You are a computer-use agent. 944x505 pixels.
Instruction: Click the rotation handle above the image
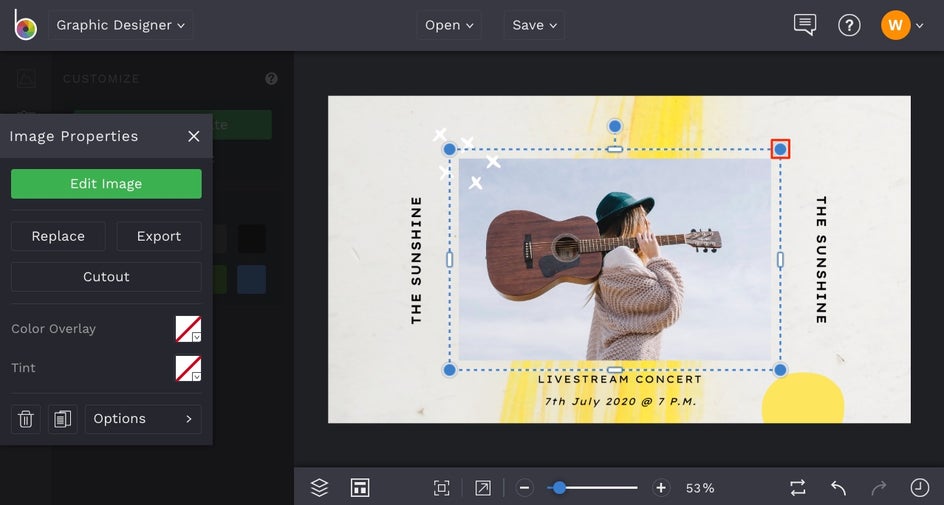615,126
